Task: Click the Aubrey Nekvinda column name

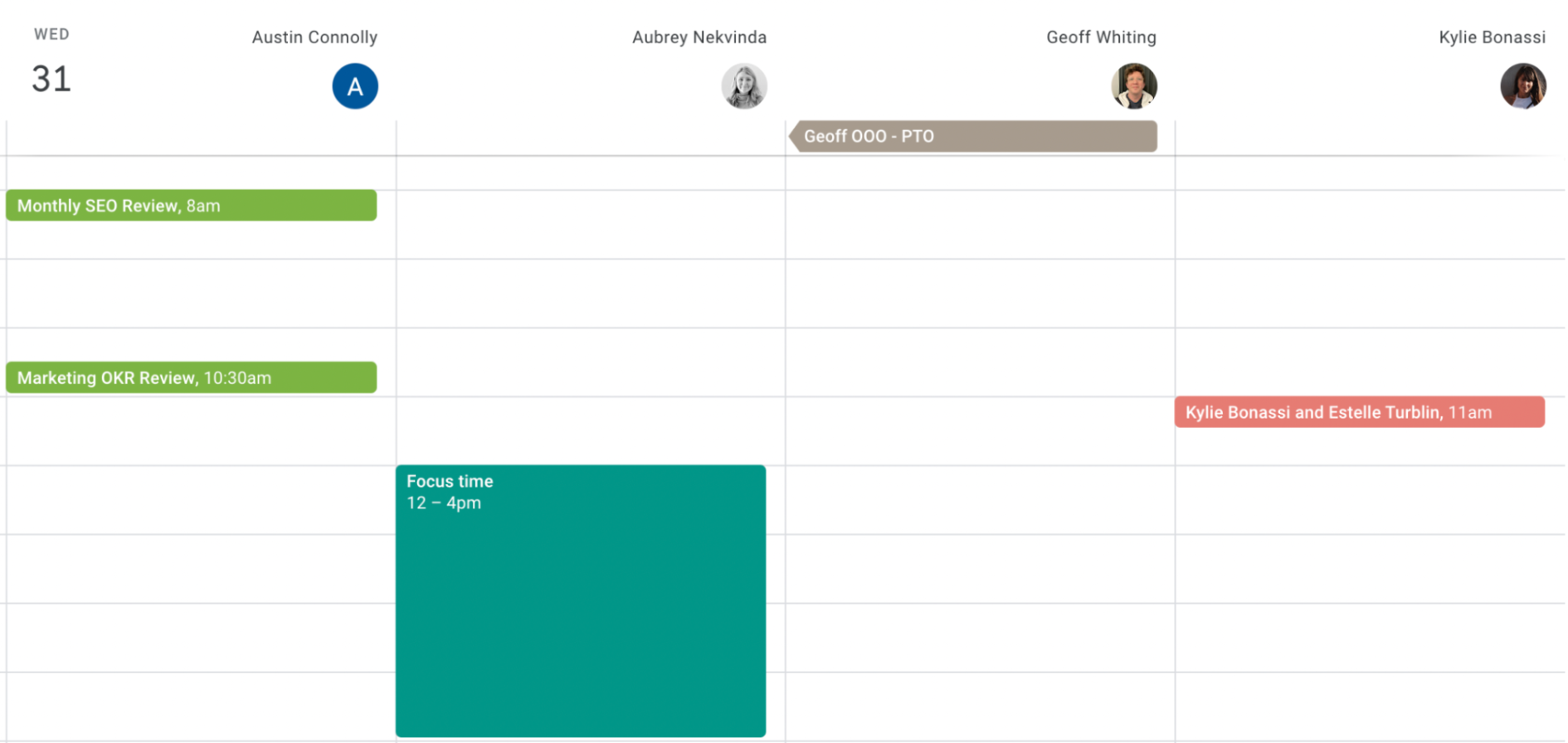Action: click(x=699, y=37)
